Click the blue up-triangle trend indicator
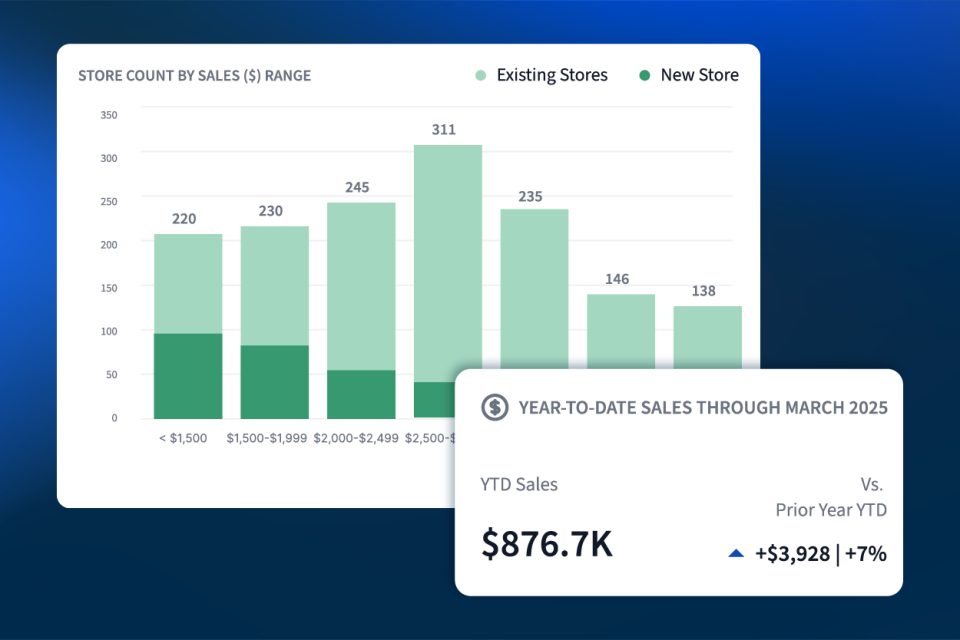The width and height of the screenshot is (960, 640). pos(736,552)
